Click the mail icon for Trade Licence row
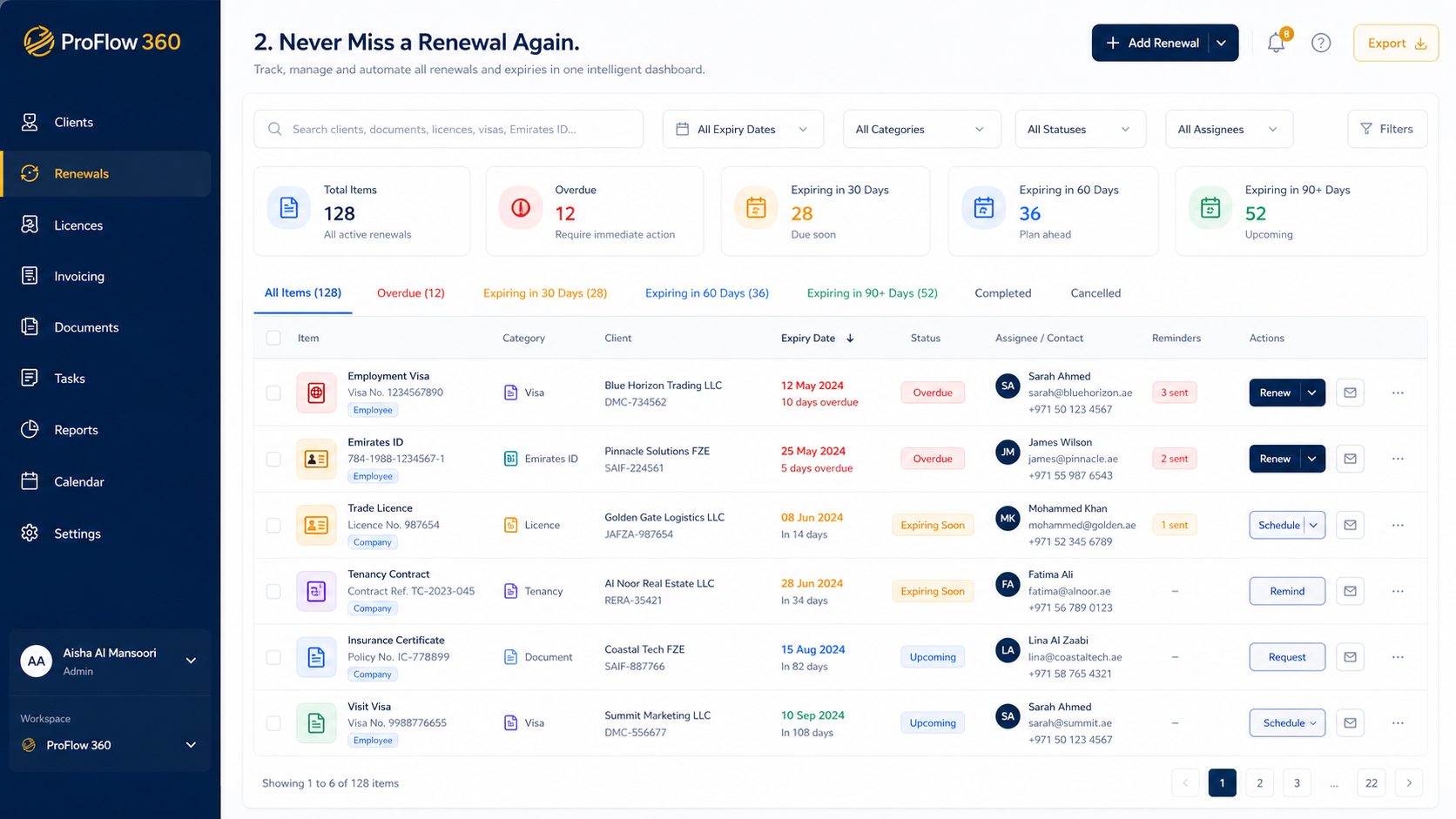 (x=1350, y=525)
